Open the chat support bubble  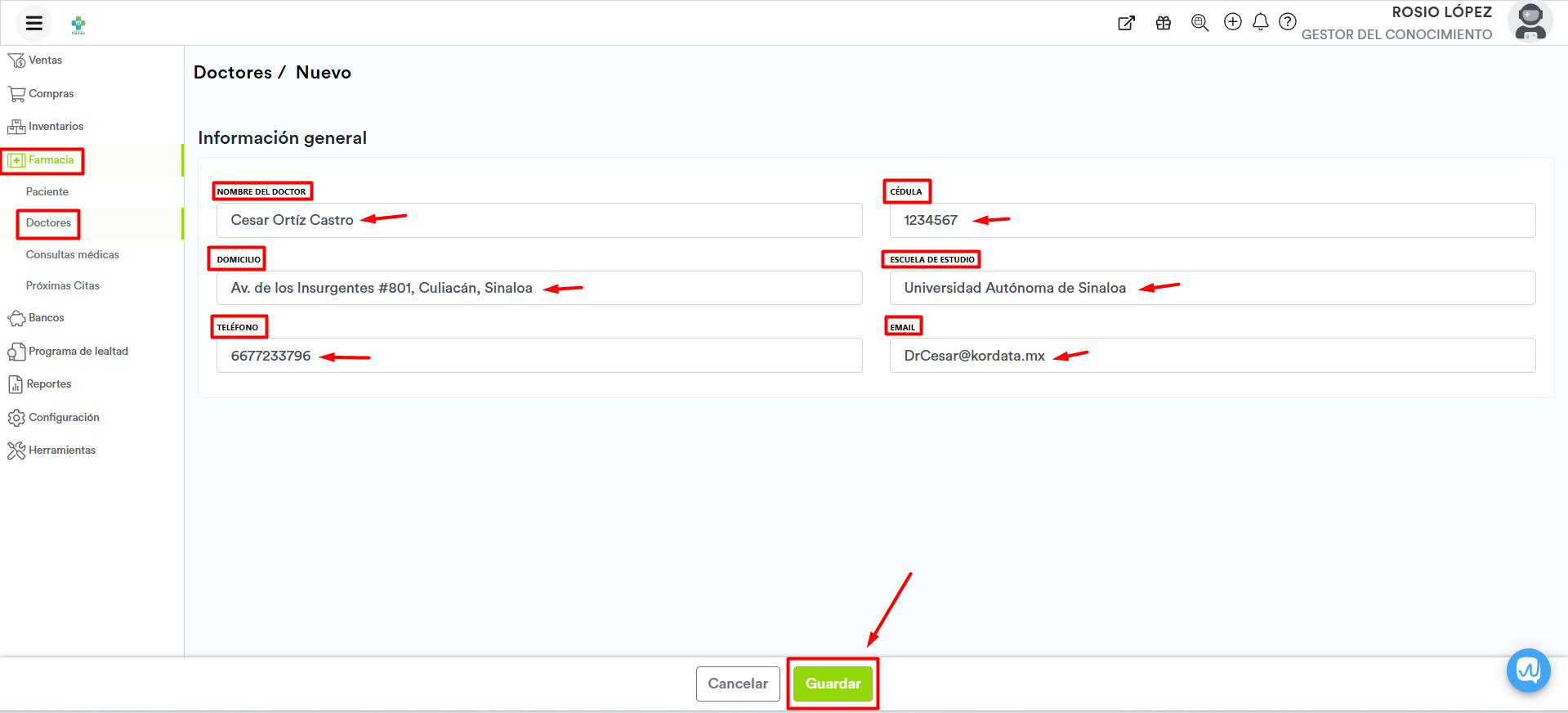1528,670
